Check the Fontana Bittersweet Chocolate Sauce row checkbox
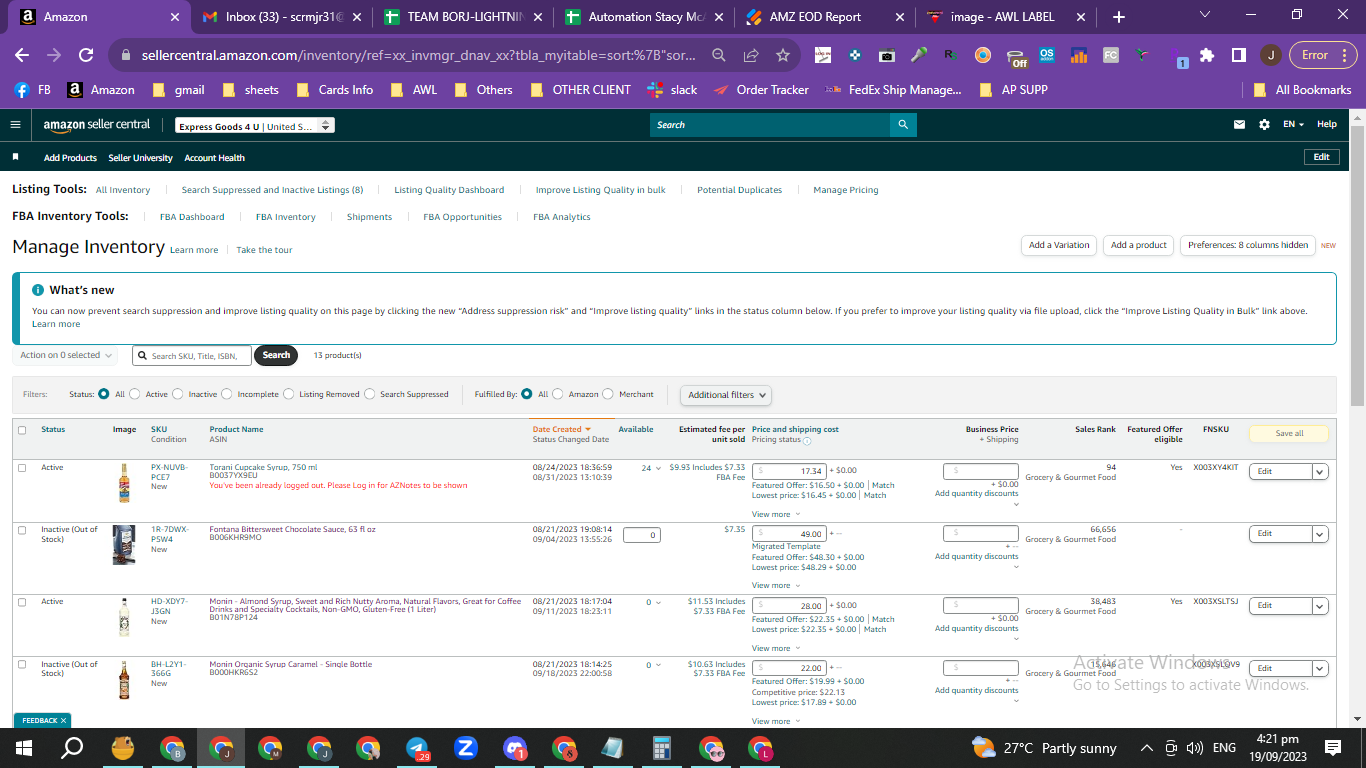This screenshot has height=768, width=1366. tap(22, 530)
